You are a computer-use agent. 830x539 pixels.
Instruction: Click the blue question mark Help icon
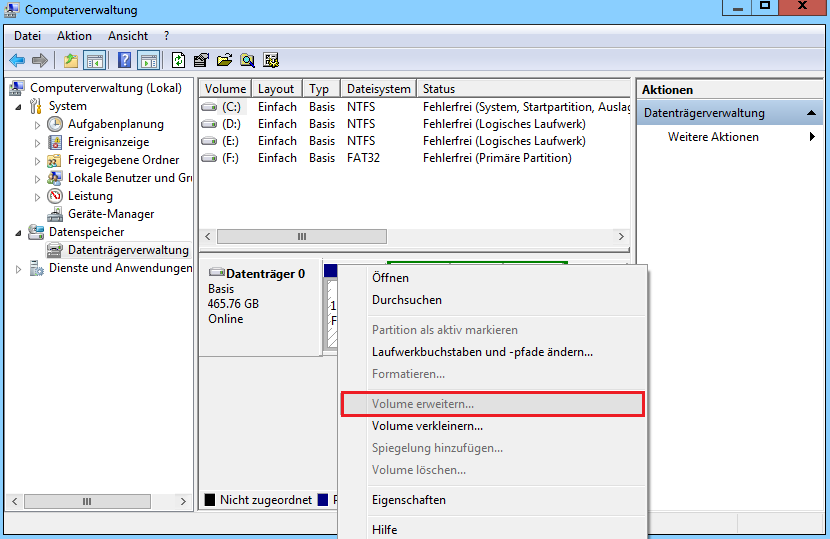[x=124, y=60]
